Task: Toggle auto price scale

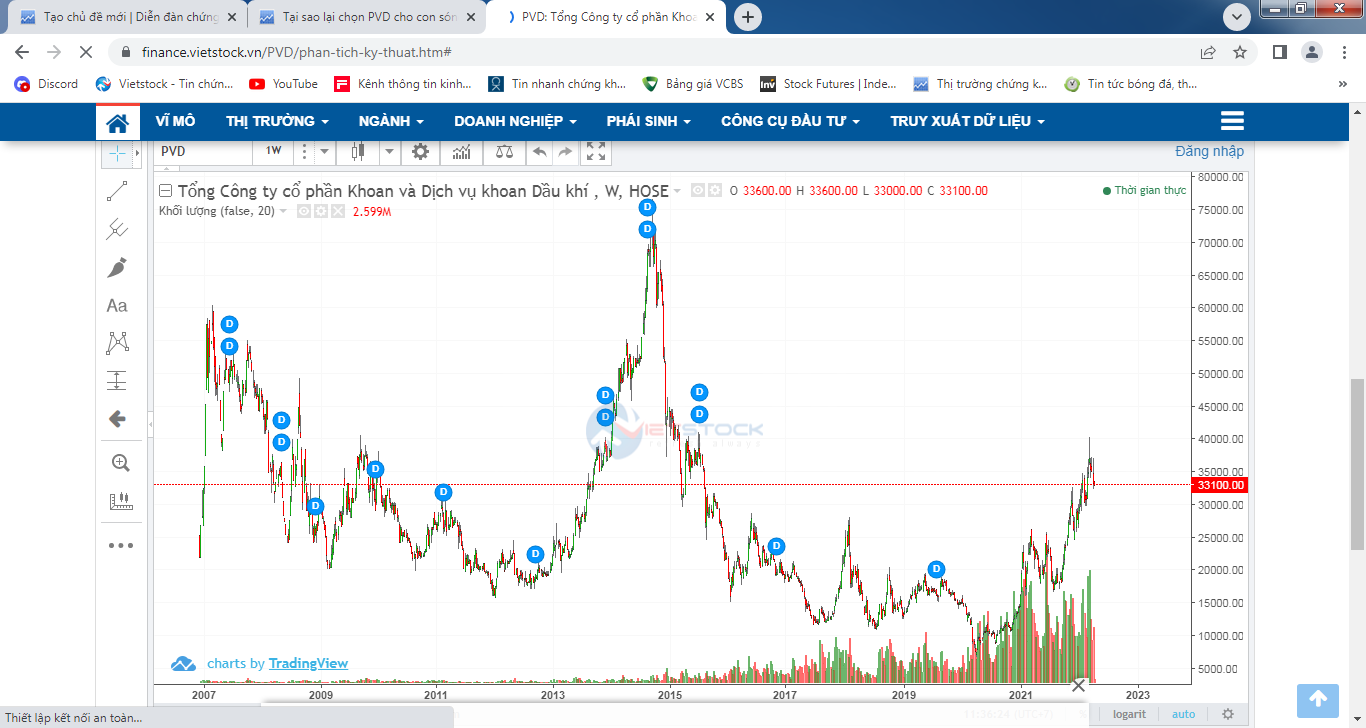Action: tap(1183, 714)
